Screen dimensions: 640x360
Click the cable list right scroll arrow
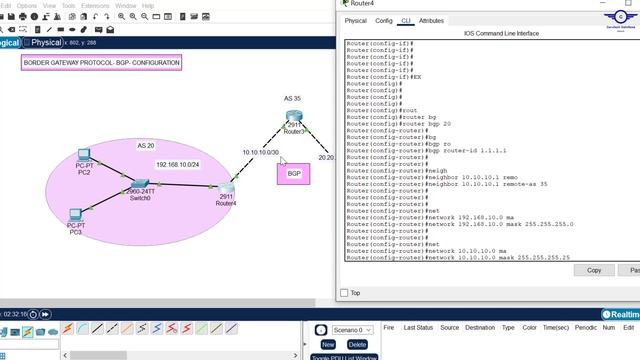pos(296,356)
